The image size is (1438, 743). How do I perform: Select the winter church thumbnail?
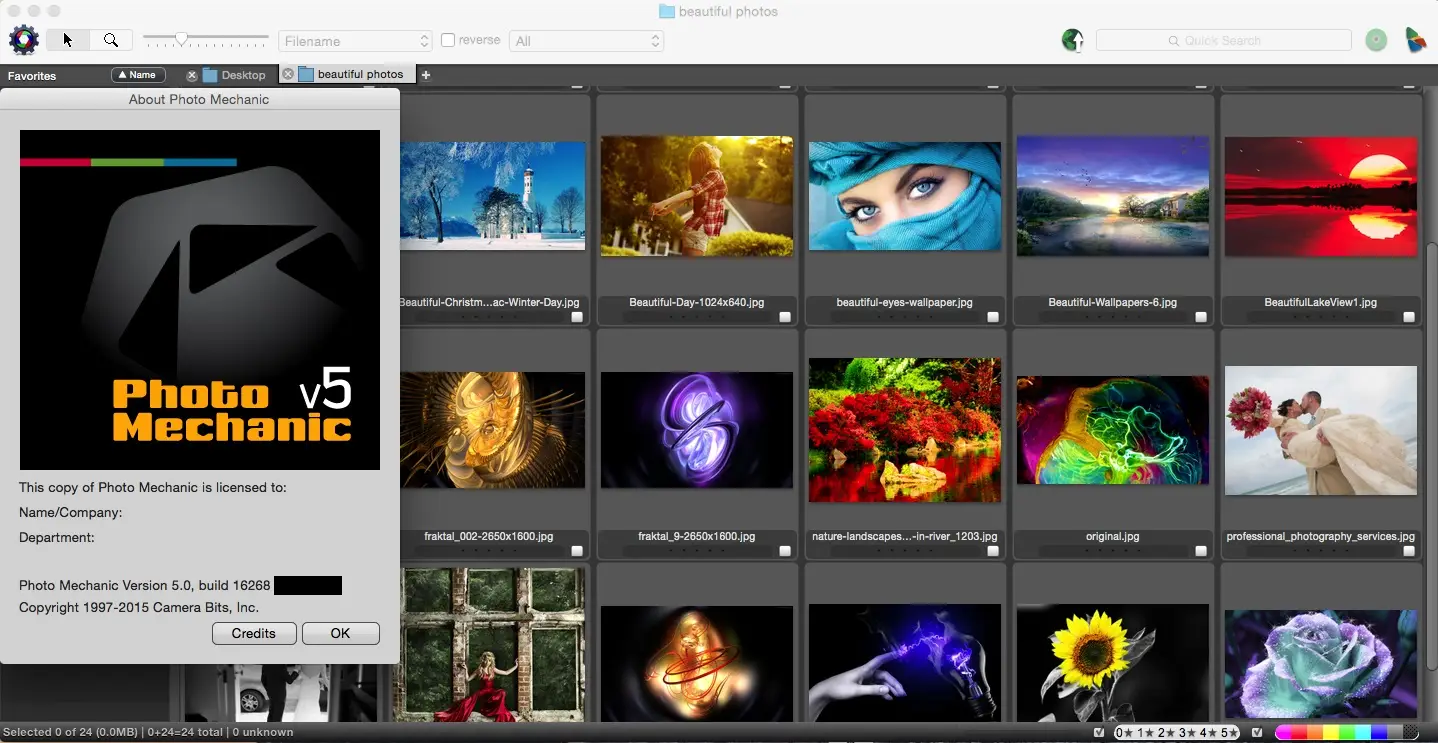(492, 196)
